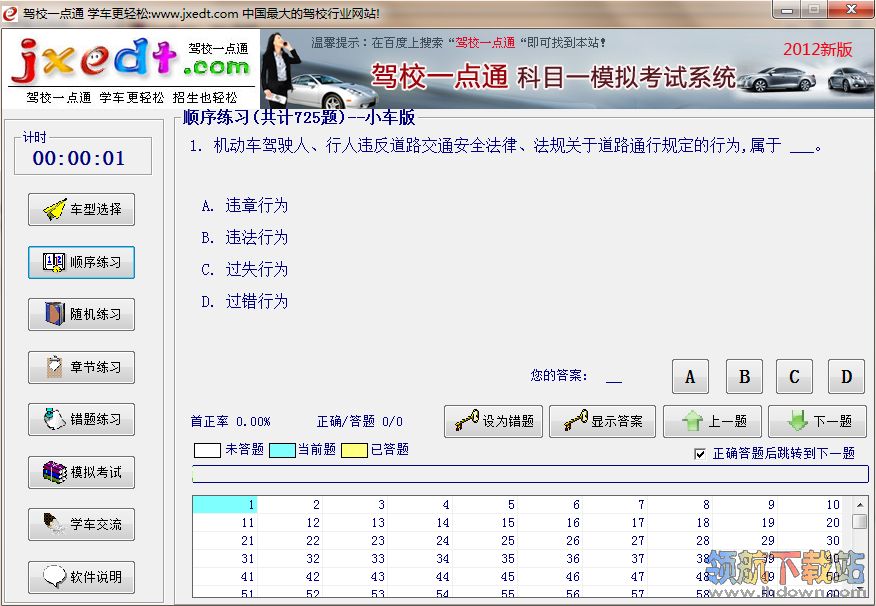
Task: Select option text B. 违法行为
Action: pos(245,237)
